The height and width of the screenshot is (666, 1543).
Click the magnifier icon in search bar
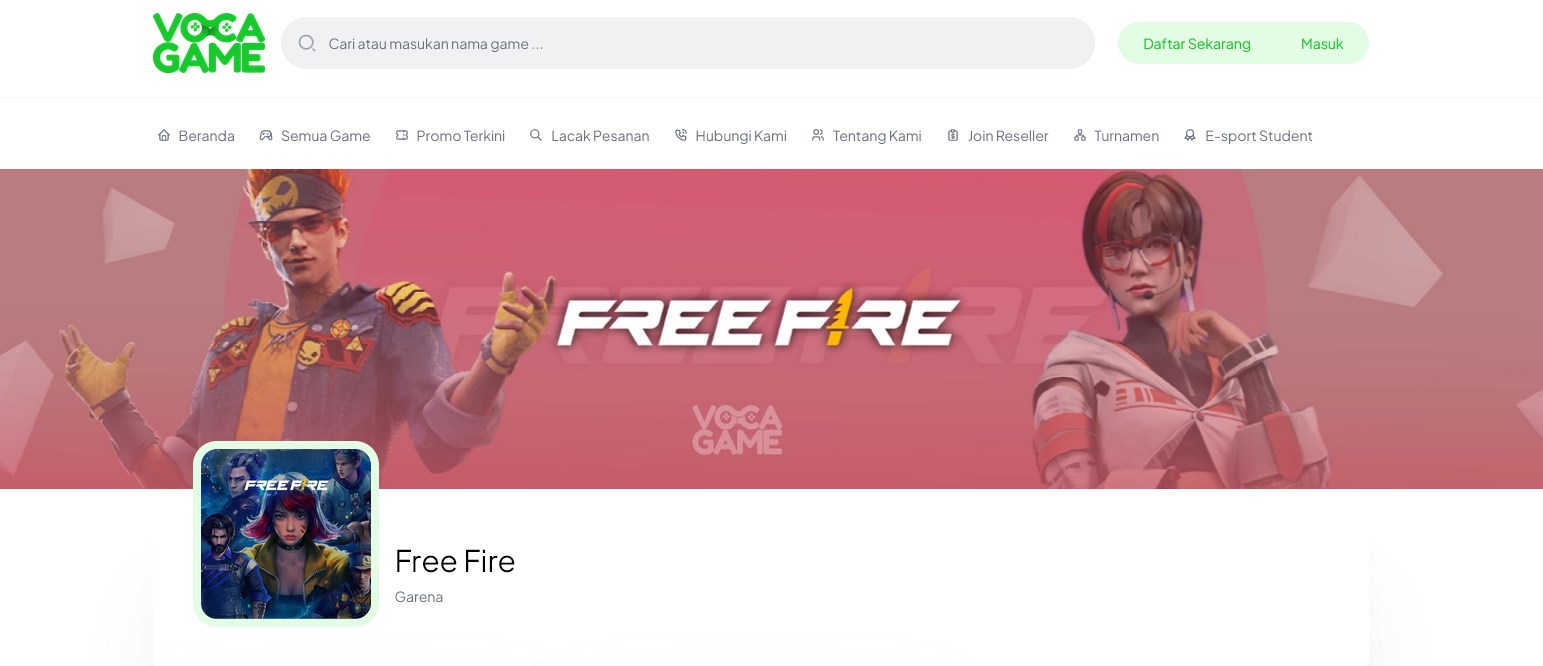point(307,43)
